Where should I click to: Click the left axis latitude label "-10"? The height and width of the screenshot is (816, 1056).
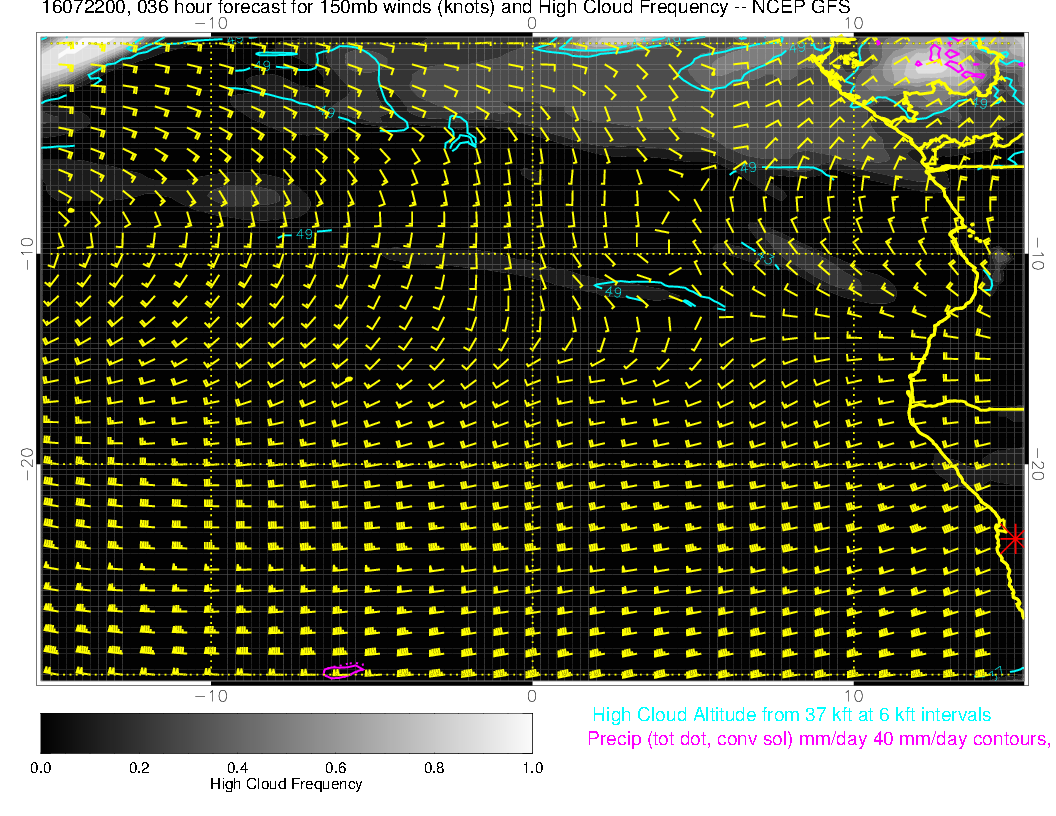[x=27, y=253]
